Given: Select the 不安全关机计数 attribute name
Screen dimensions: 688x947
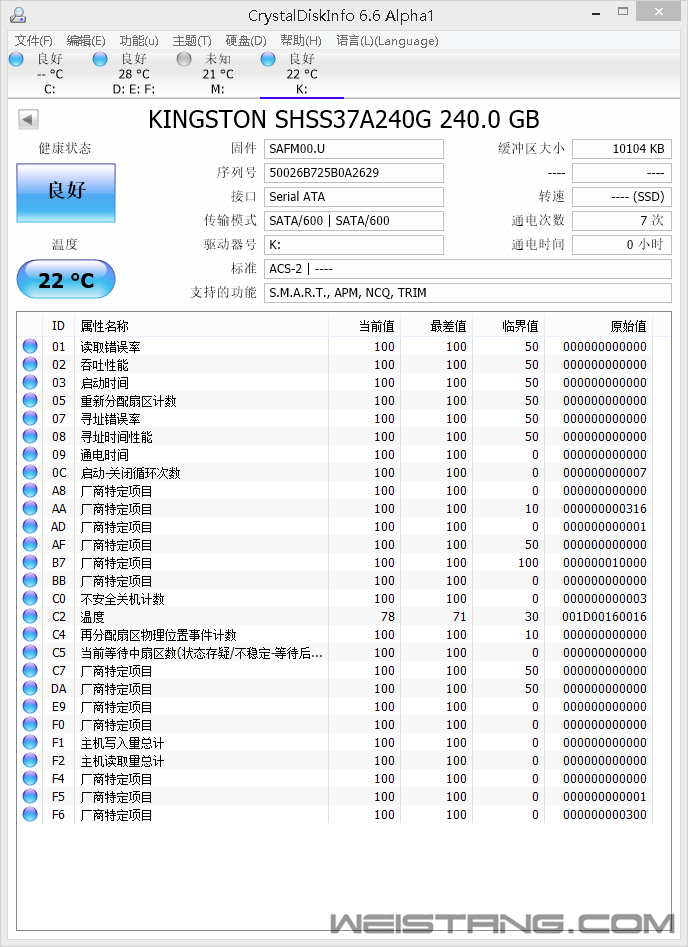Looking at the screenshot, I should click(123, 599).
